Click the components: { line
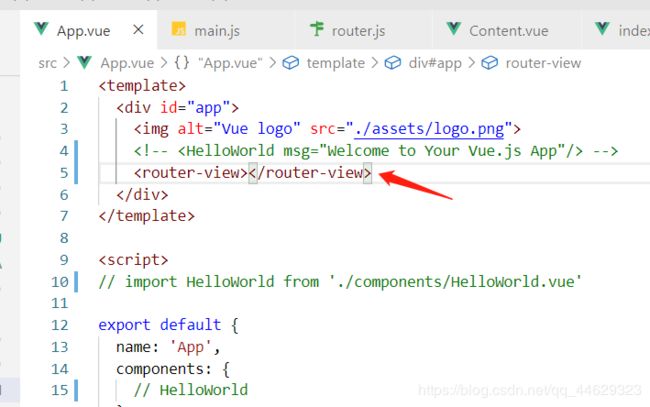 [173, 369]
